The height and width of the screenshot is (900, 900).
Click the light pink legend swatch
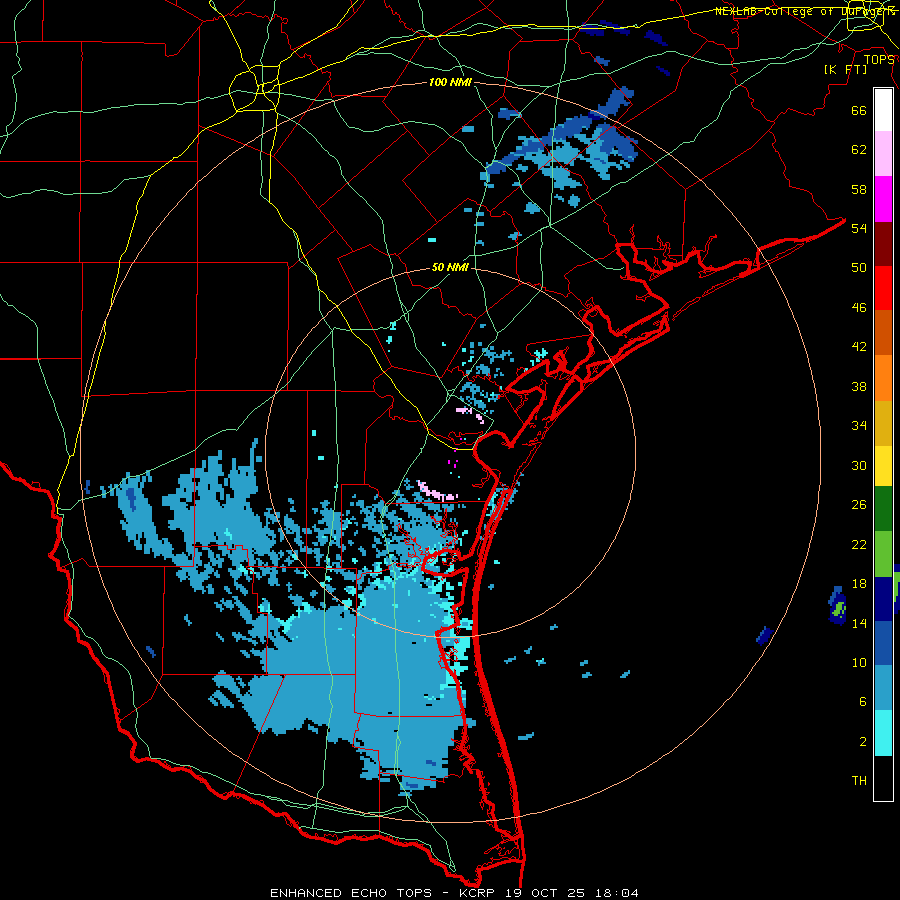pos(883,153)
